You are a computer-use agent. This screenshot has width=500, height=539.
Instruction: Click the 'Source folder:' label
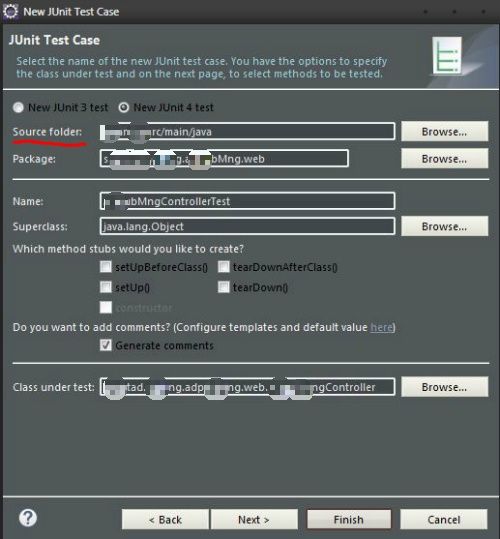[47, 132]
